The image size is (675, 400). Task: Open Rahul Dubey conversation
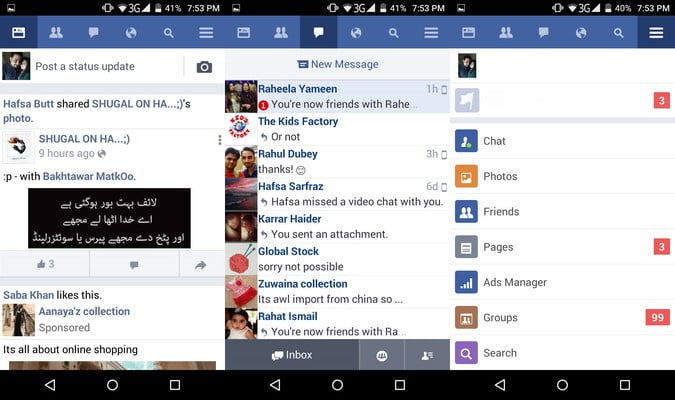(x=338, y=161)
